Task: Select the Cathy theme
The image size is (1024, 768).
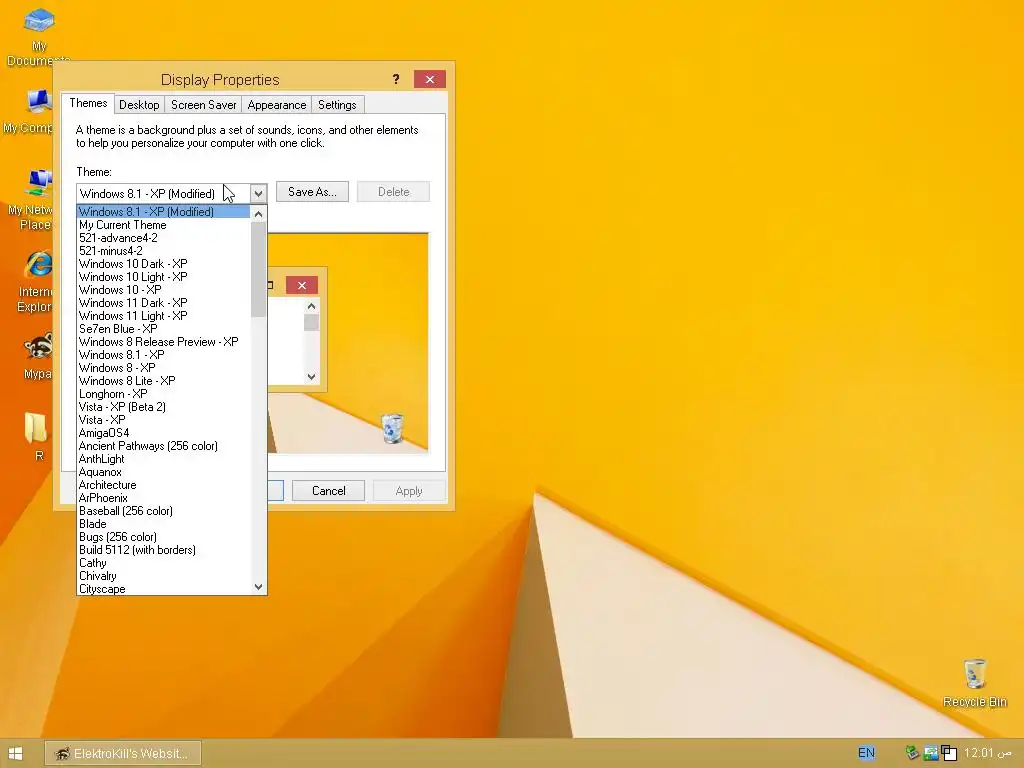Action: point(163,563)
